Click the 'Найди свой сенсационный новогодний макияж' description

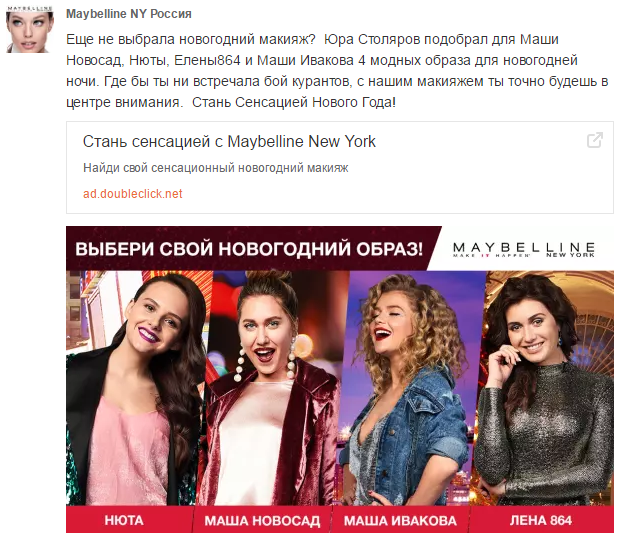click(x=216, y=168)
